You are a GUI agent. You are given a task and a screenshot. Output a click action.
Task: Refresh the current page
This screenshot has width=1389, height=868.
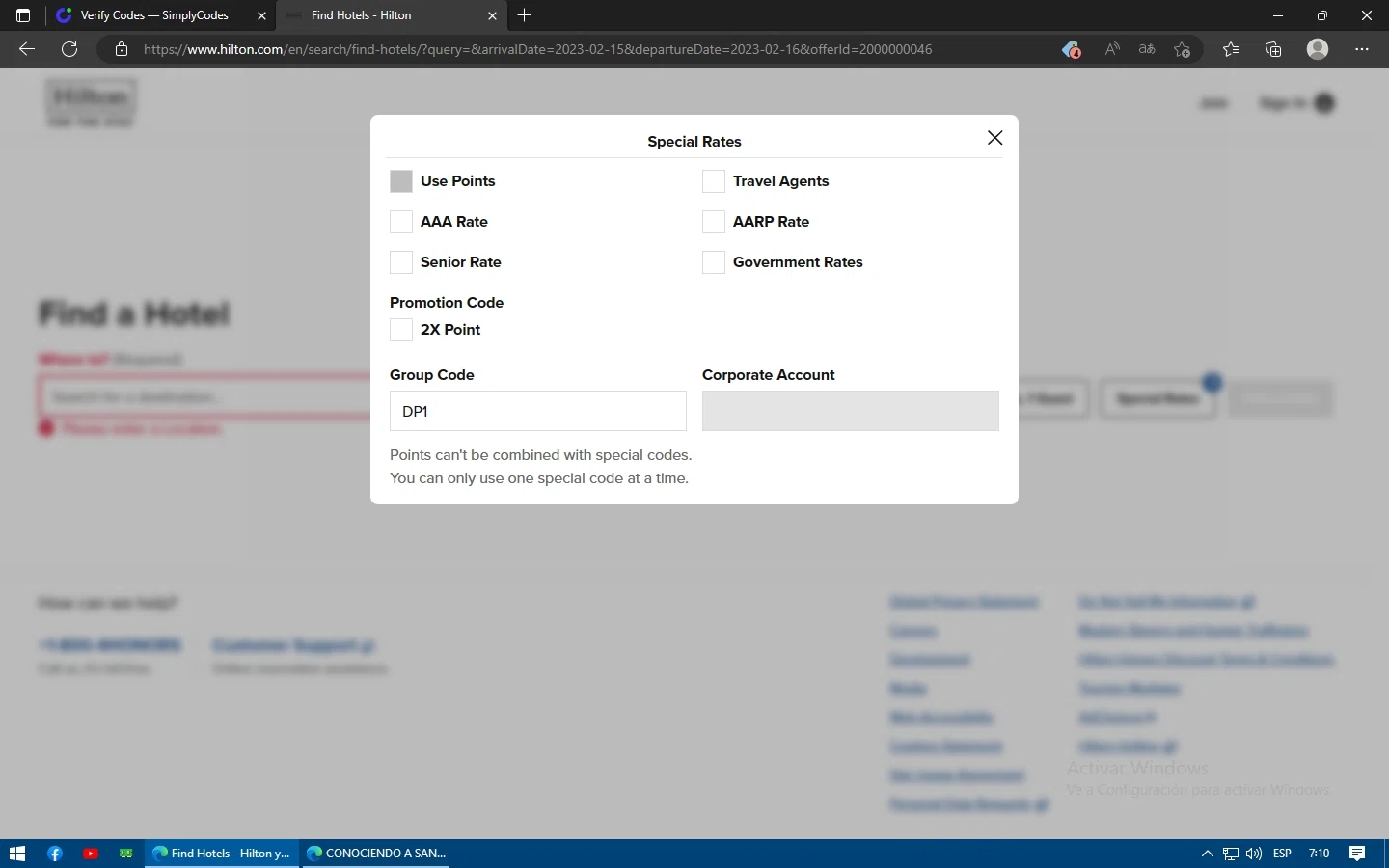pyautogui.click(x=69, y=49)
